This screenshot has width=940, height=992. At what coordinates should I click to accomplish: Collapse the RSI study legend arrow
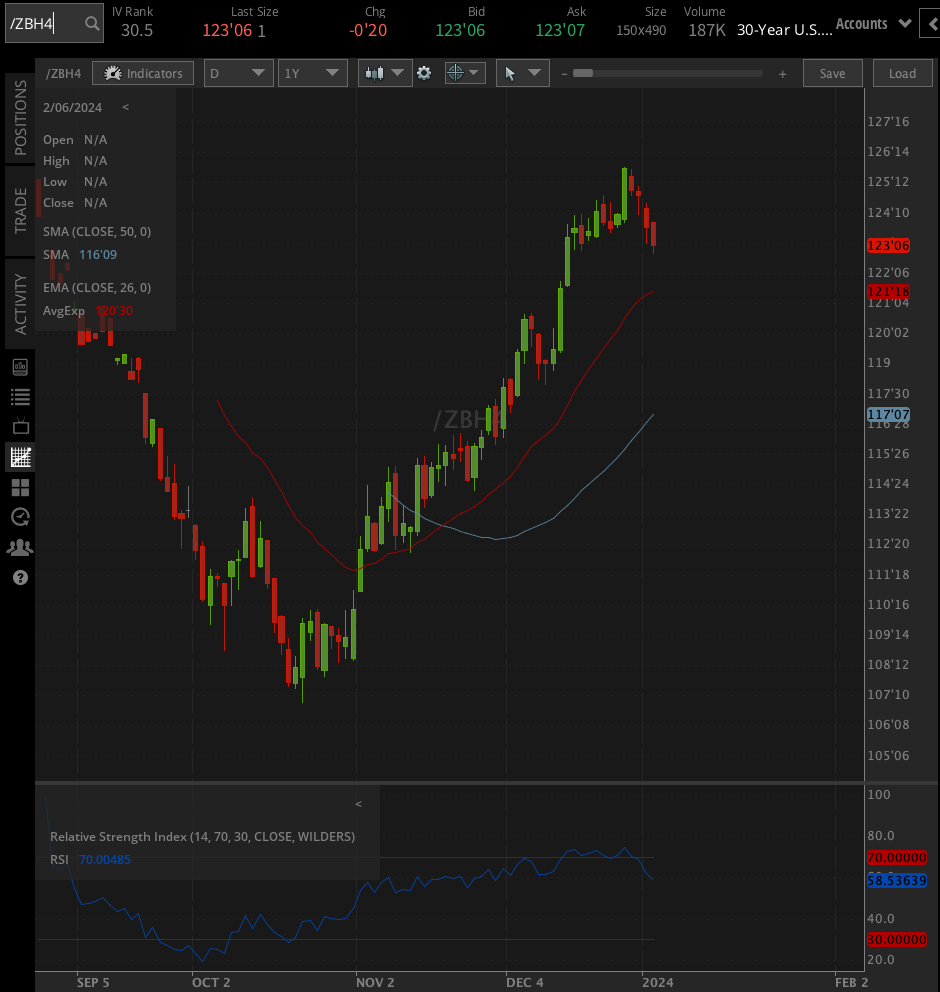tap(359, 803)
